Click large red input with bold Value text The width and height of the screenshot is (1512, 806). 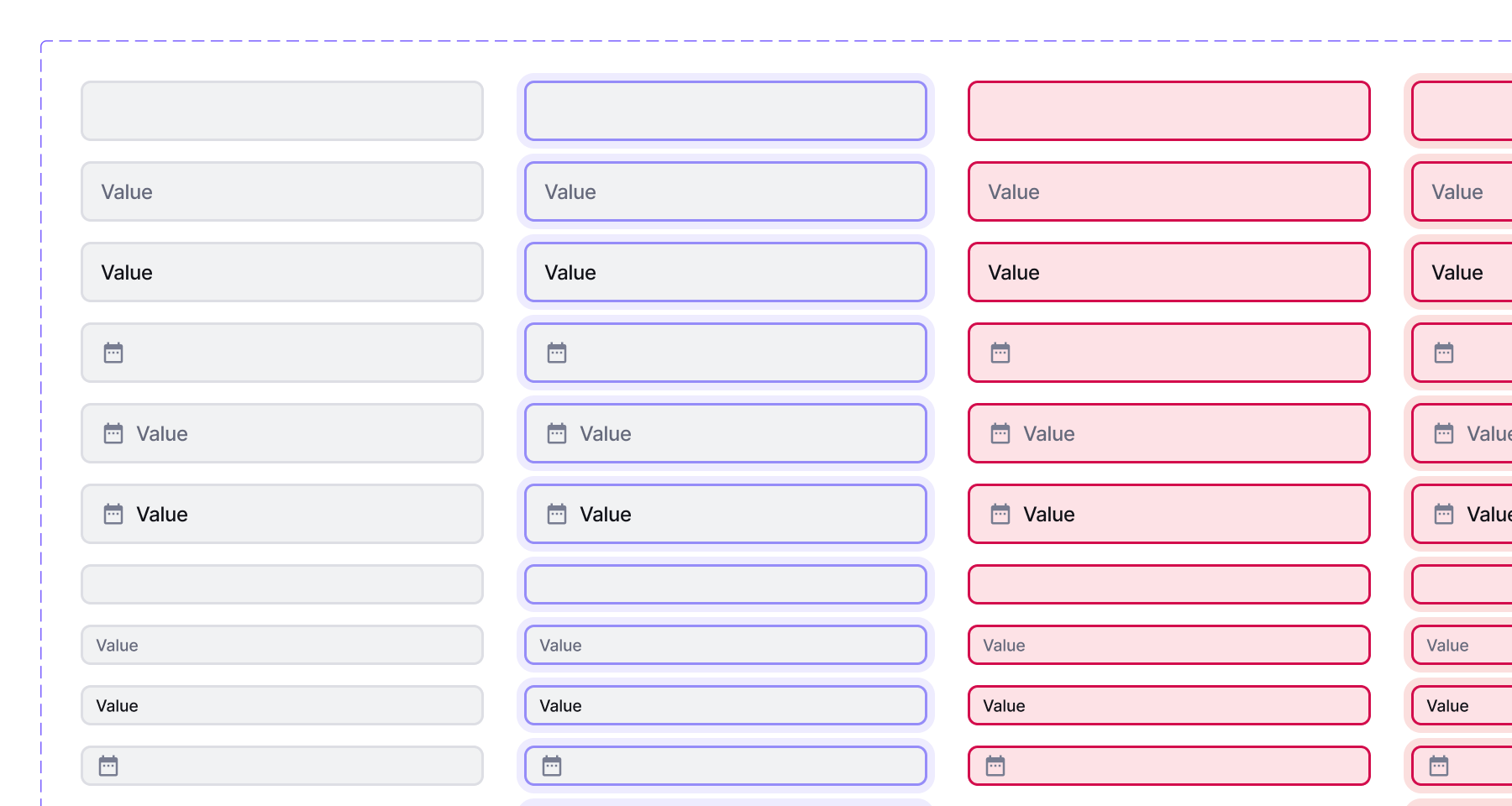[1169, 272]
